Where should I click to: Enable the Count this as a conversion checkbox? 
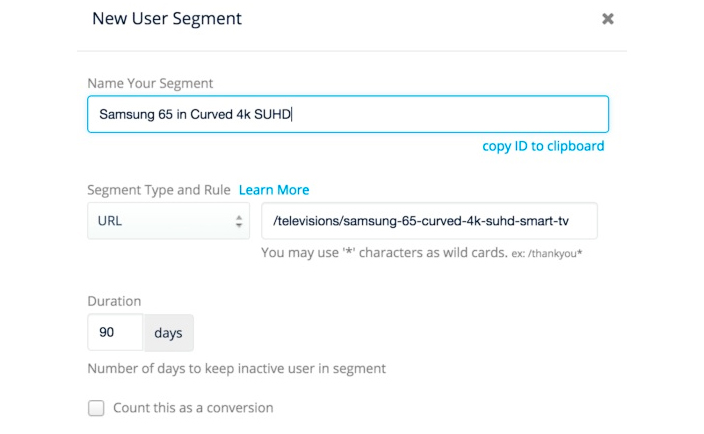pyautogui.click(x=96, y=408)
